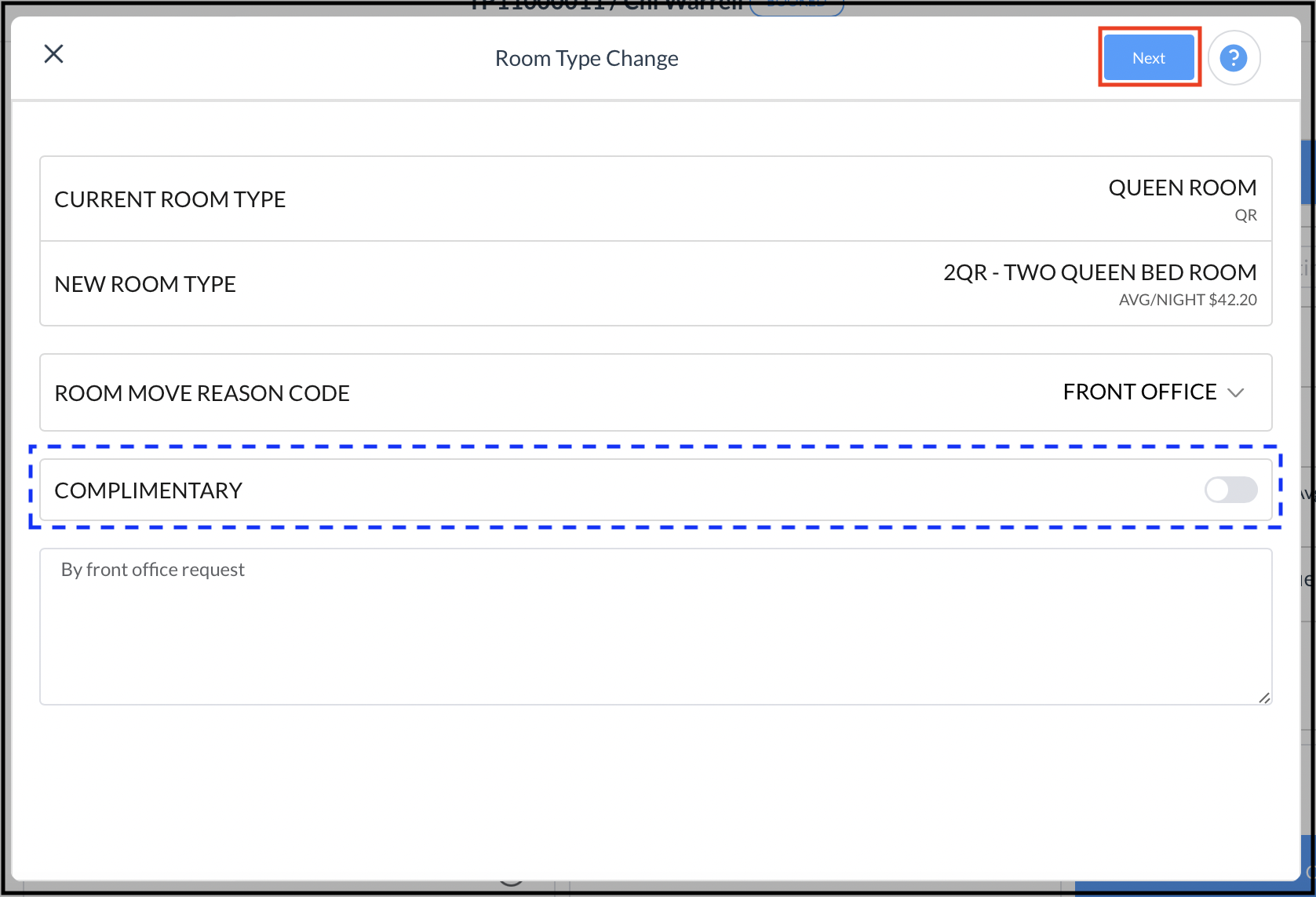Image resolution: width=1316 pixels, height=897 pixels.
Task: Click the textarea resize handle icon
Action: (x=1264, y=697)
